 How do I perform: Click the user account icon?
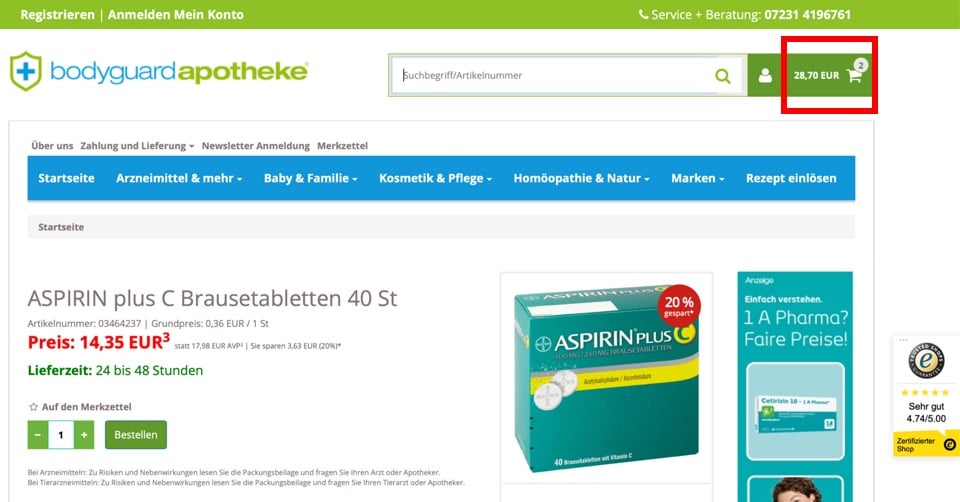coord(765,75)
